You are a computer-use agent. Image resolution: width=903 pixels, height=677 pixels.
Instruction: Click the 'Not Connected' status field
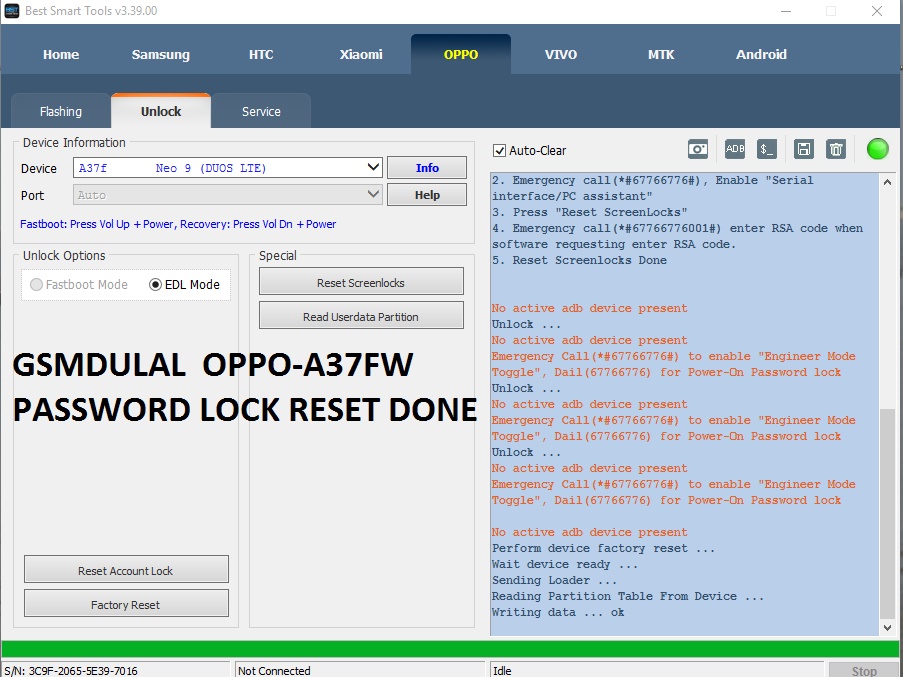tap(361, 671)
